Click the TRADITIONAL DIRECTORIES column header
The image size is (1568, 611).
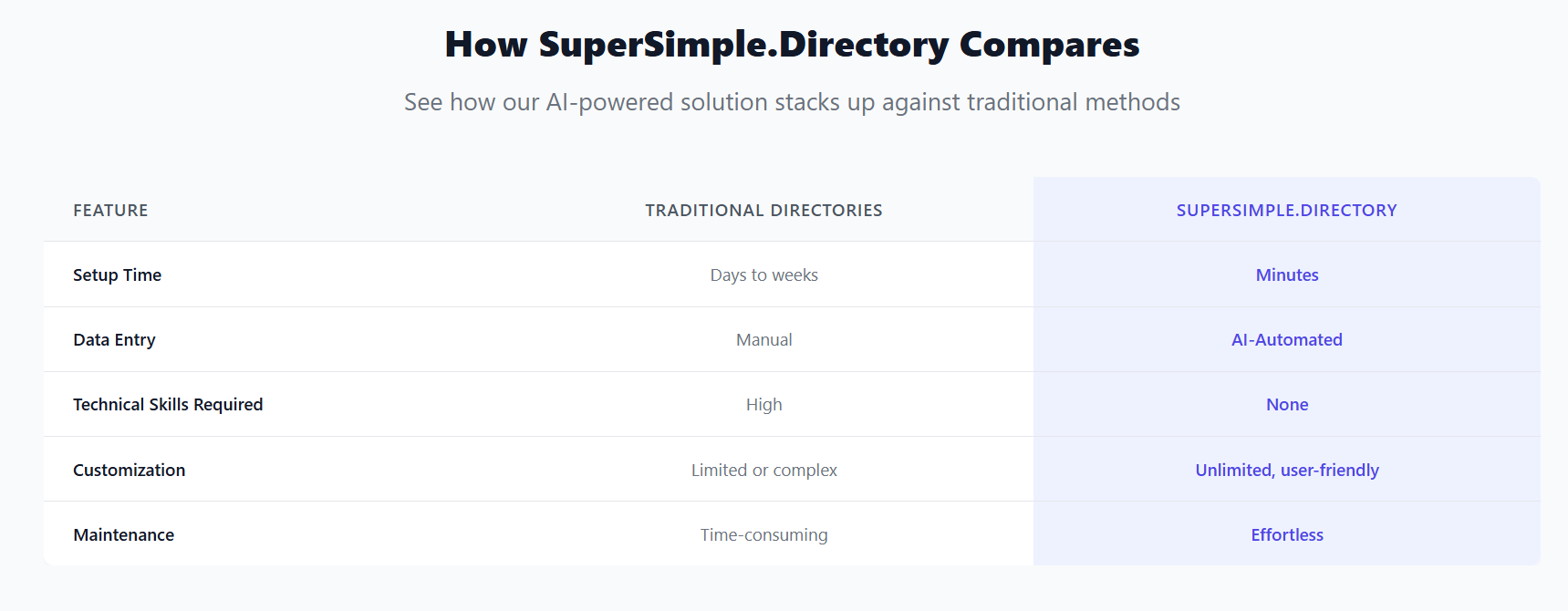tap(763, 211)
